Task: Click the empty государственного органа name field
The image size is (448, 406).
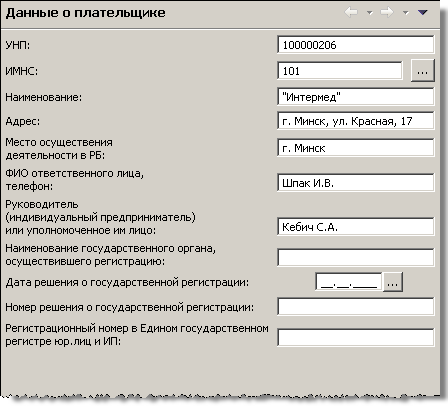Action: click(x=356, y=257)
